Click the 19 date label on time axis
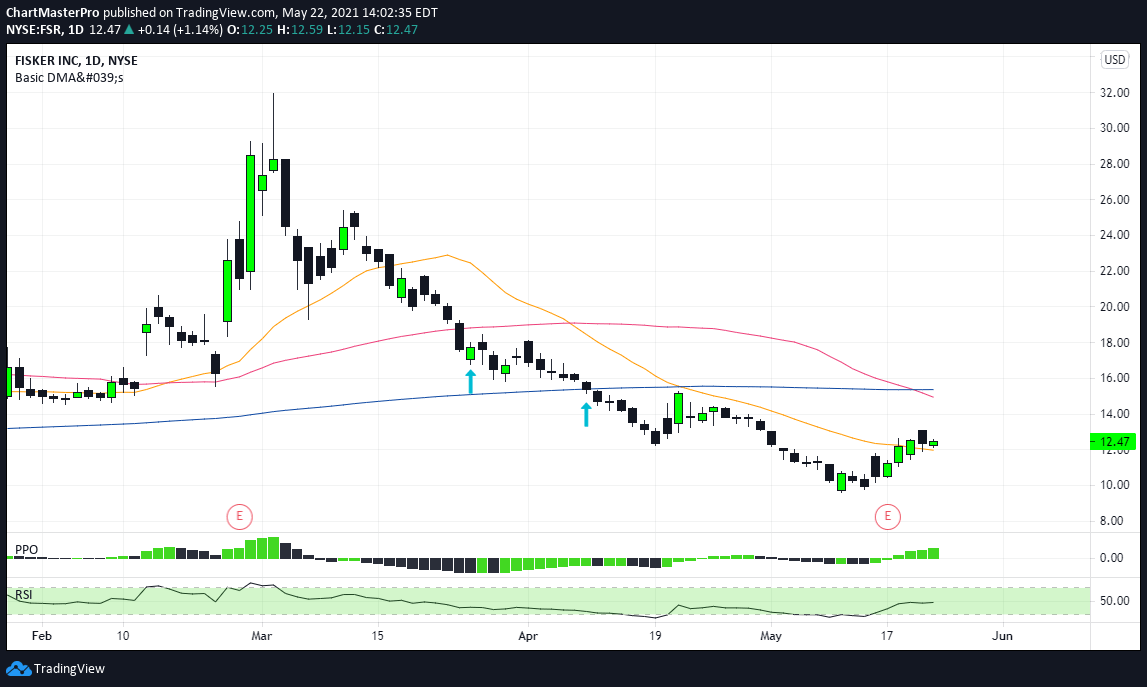 click(x=655, y=636)
